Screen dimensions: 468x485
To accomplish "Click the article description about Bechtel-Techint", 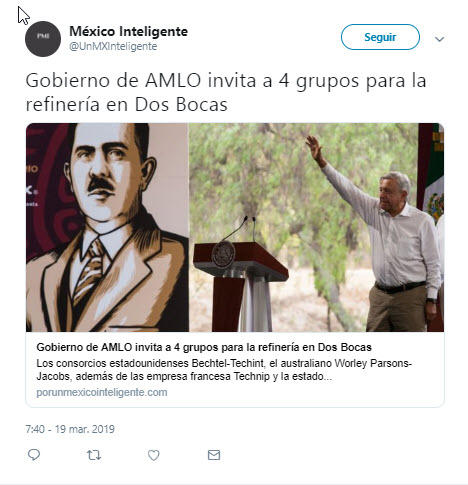I will 224,370.
